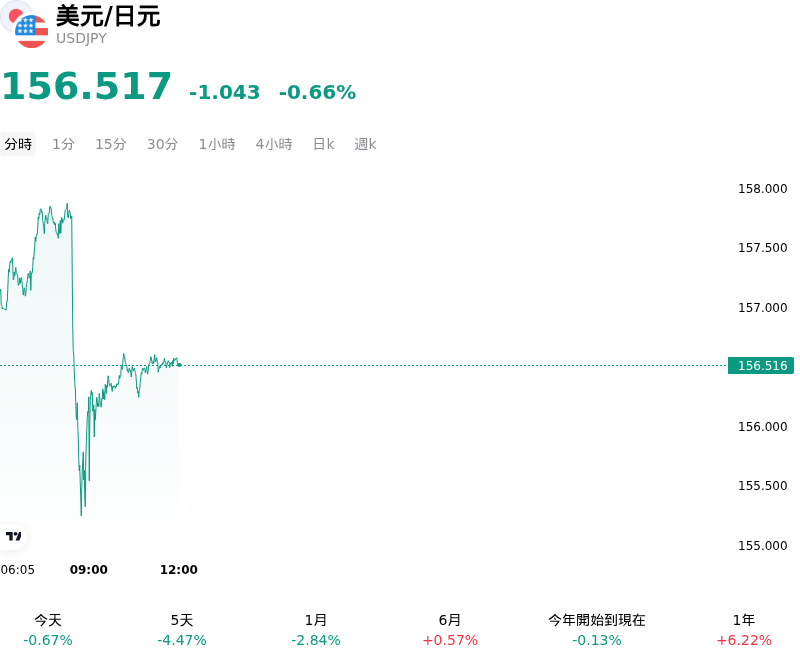Click the USD/JPY flag icon

pyautogui.click(x=24, y=24)
